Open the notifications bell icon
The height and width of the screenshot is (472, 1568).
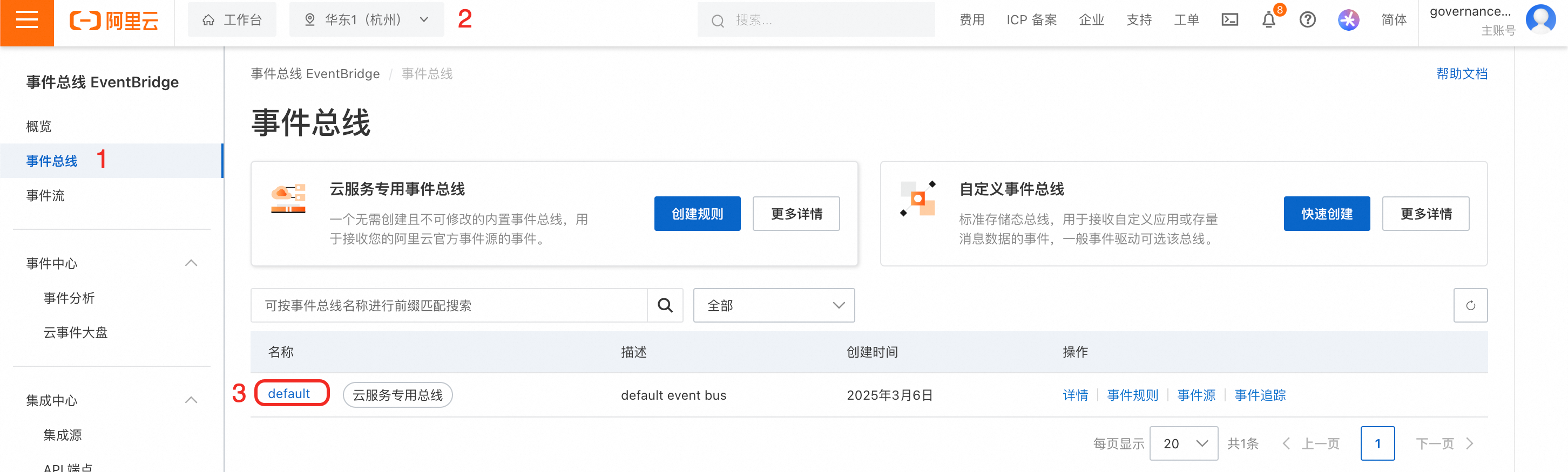point(1268,20)
